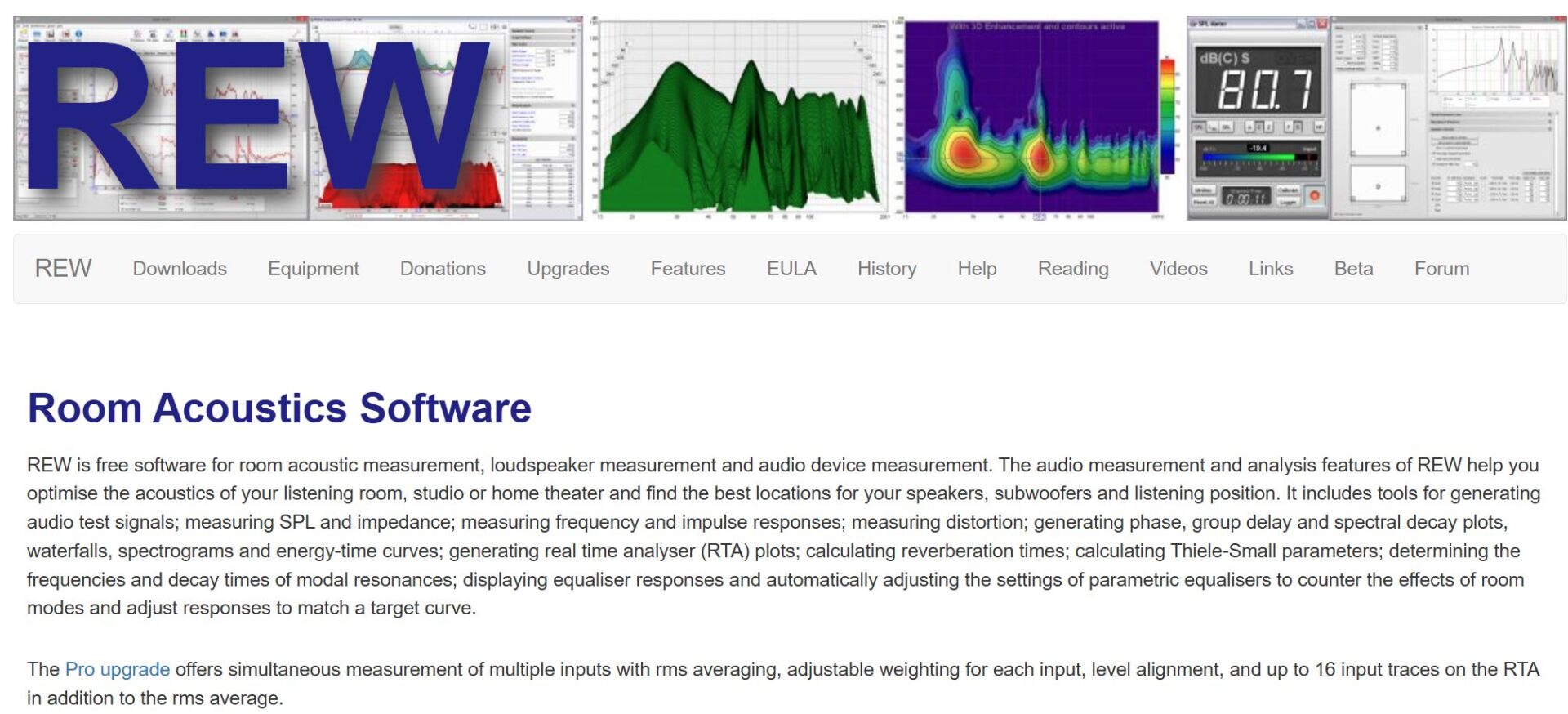This screenshot has width=1568, height=714.
Task: Go to the Videos page
Action: (x=1178, y=269)
